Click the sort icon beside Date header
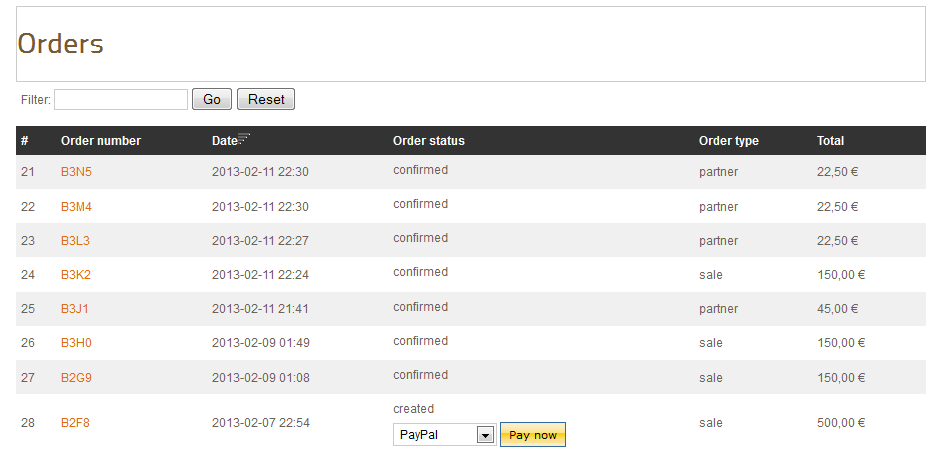 coord(244,137)
